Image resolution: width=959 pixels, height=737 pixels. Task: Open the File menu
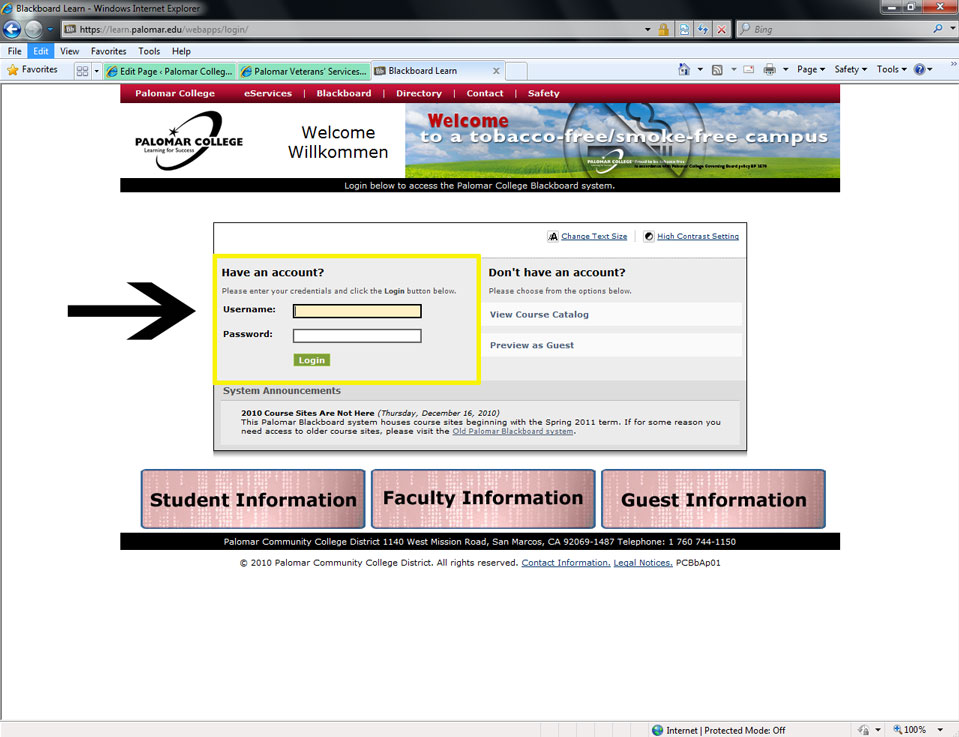tap(15, 51)
